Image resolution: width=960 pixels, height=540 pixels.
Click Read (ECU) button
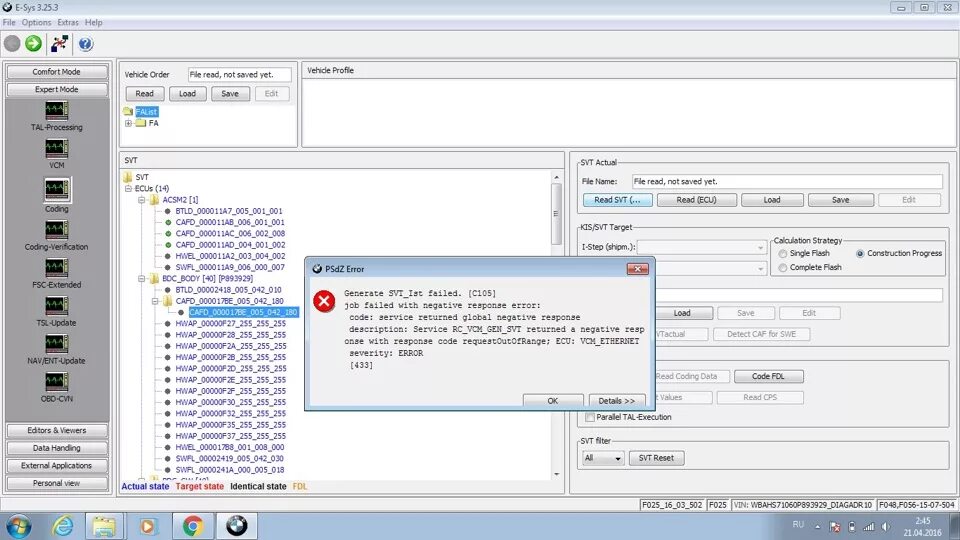pyautogui.click(x=696, y=200)
